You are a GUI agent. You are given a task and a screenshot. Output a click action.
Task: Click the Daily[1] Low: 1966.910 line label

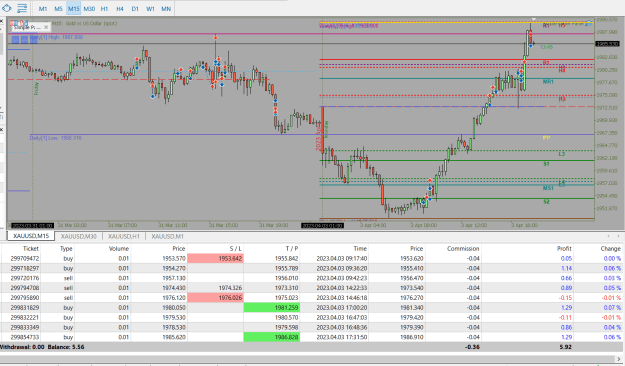[x=55, y=138]
